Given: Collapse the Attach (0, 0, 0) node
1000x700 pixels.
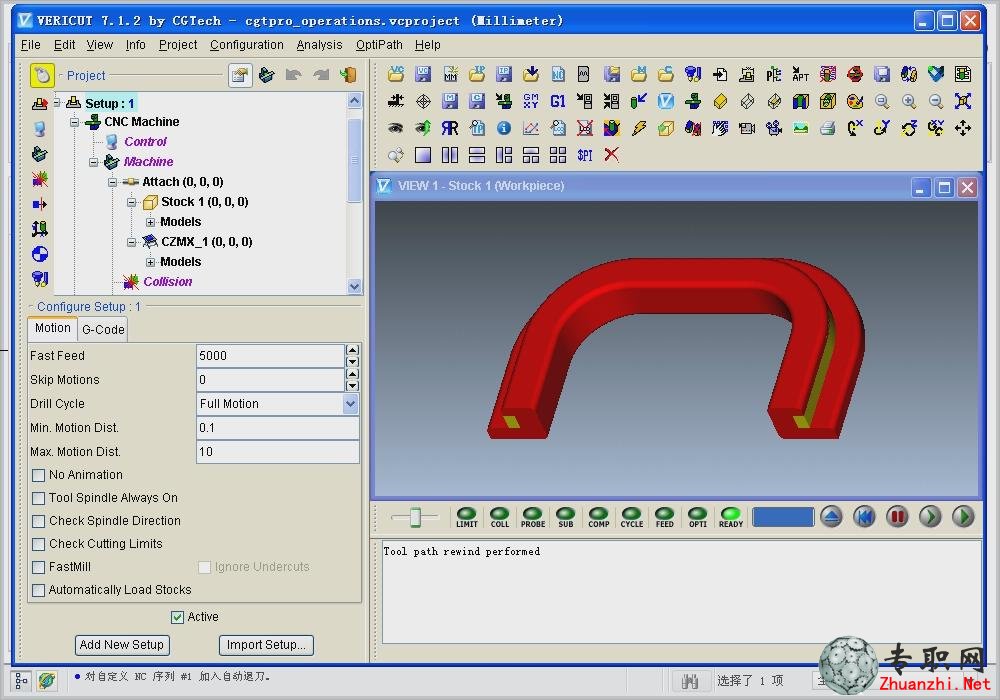Looking at the screenshot, I should tap(113, 182).
